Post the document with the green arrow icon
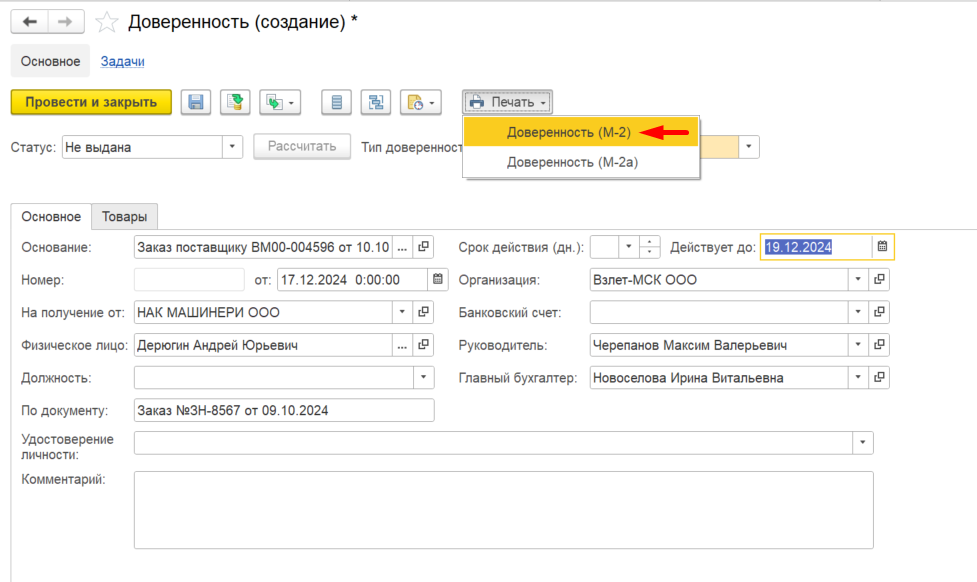The image size is (977, 582). click(235, 102)
